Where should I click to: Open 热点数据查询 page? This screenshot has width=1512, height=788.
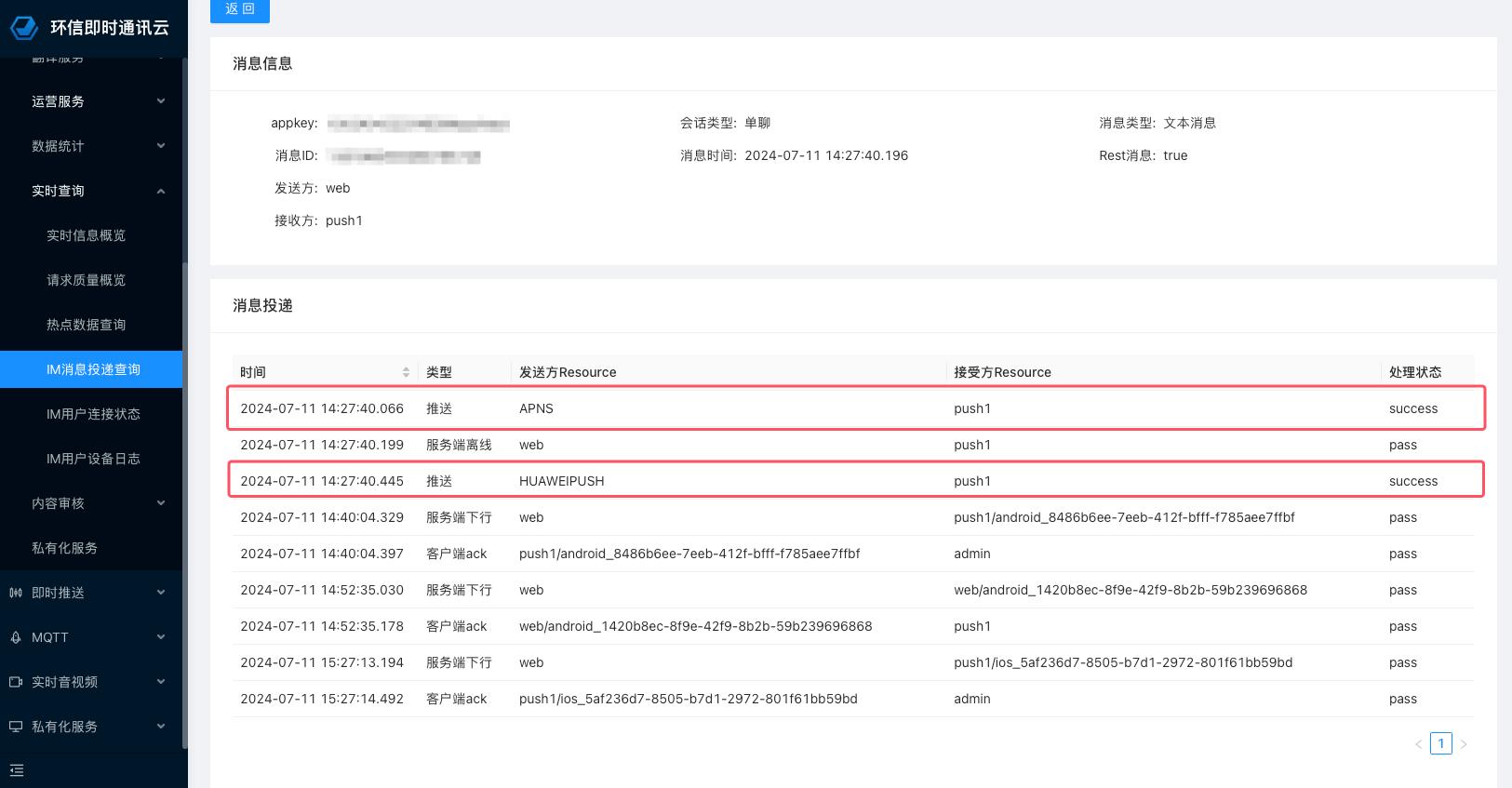tap(87, 325)
